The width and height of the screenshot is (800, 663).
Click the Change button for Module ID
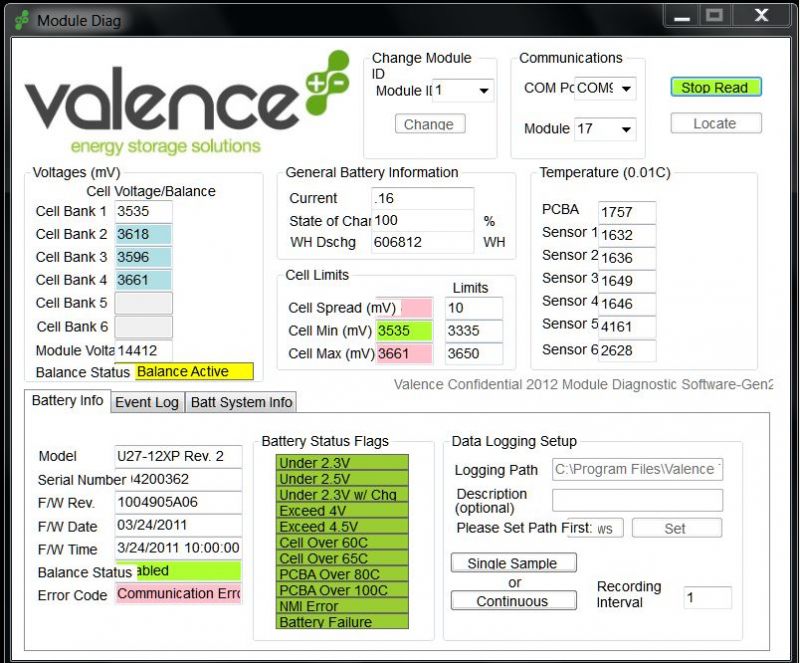point(430,124)
